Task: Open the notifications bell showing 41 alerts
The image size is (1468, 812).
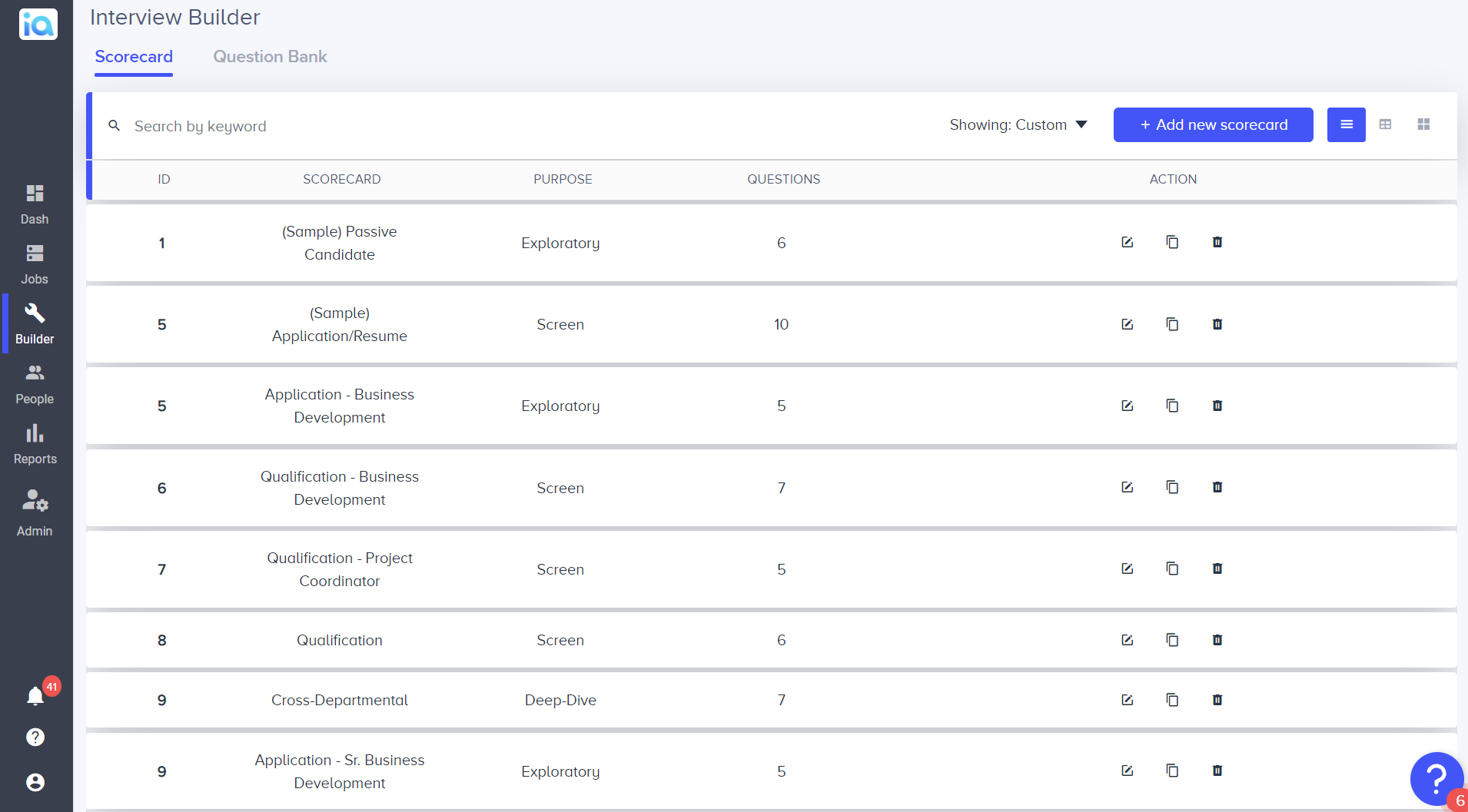Action: coord(34,695)
